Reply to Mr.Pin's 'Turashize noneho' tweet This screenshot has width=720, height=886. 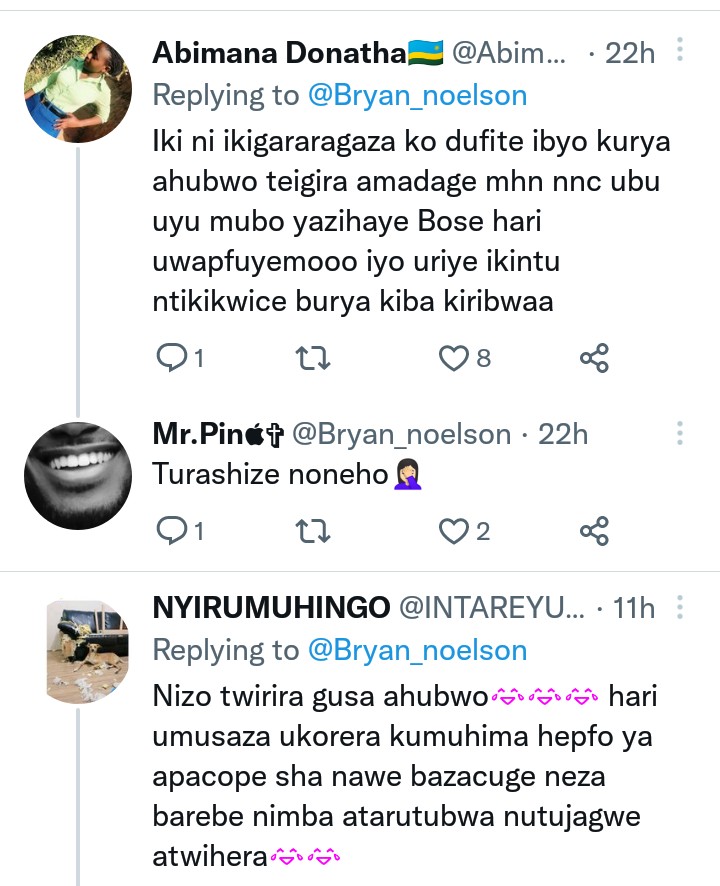tap(173, 531)
